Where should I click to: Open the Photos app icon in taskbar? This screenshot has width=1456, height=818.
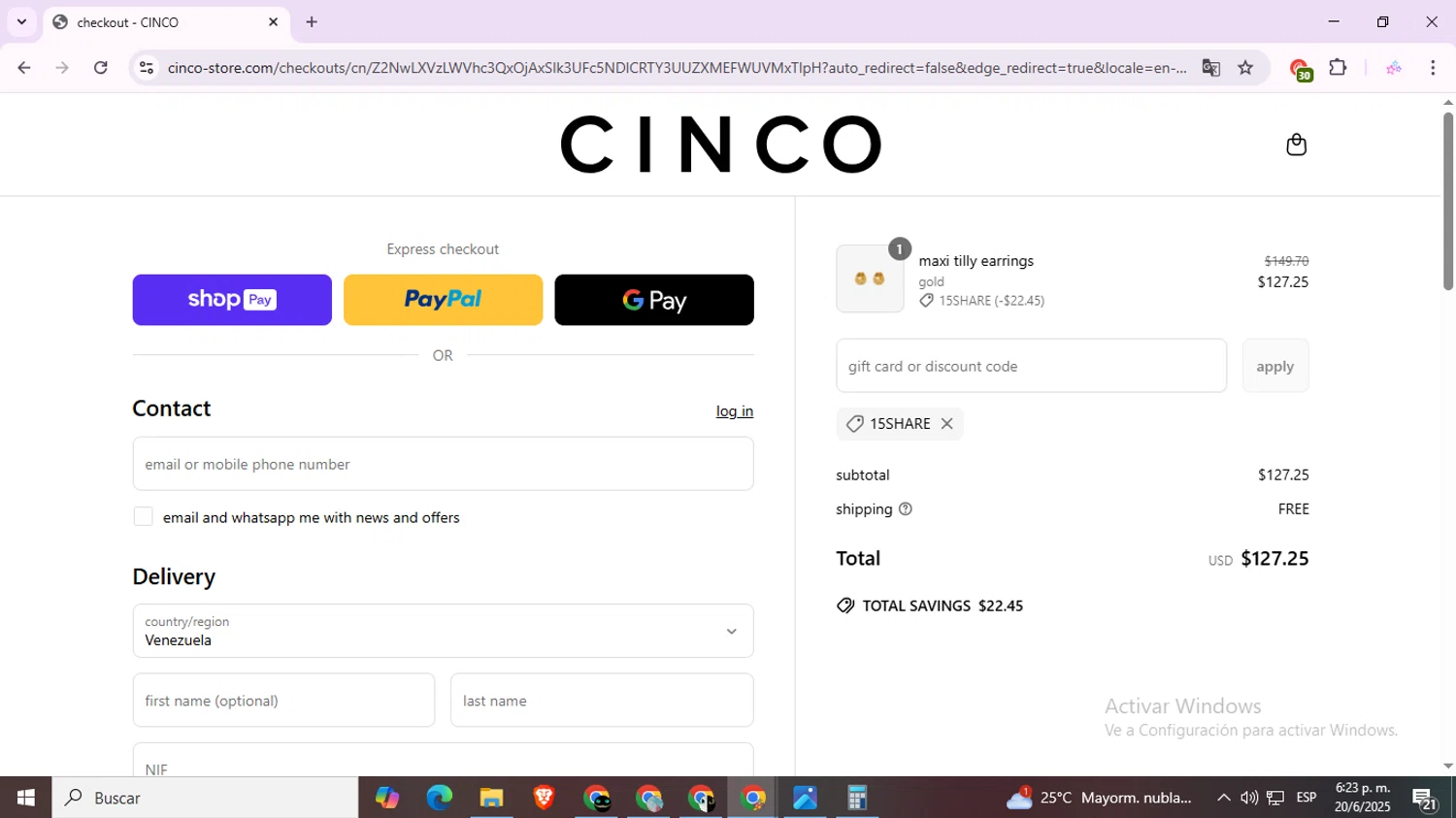click(x=805, y=798)
